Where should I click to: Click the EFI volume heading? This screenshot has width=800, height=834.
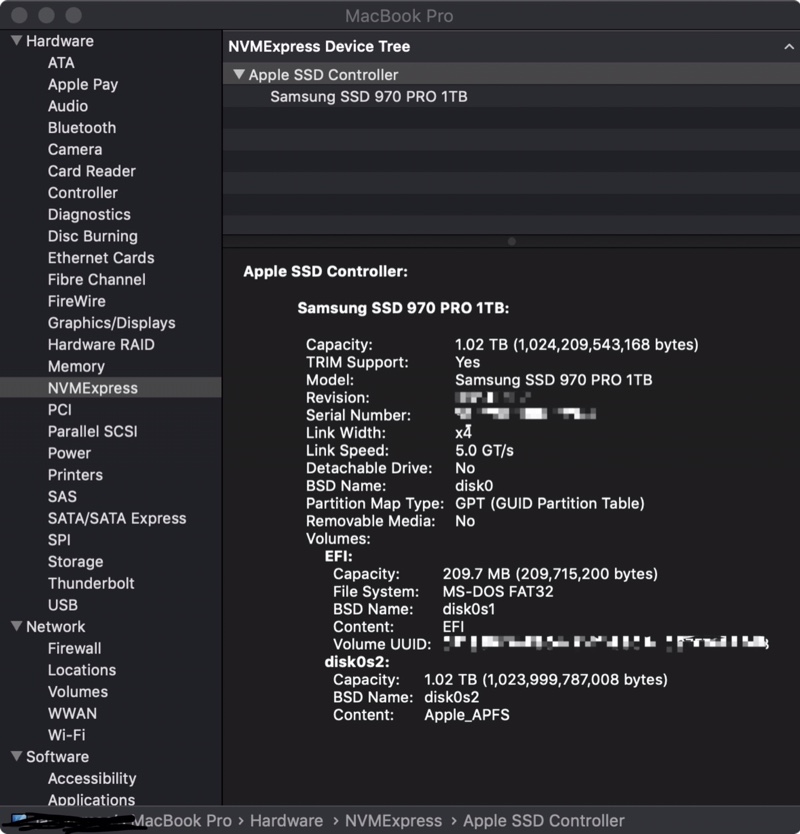point(339,556)
